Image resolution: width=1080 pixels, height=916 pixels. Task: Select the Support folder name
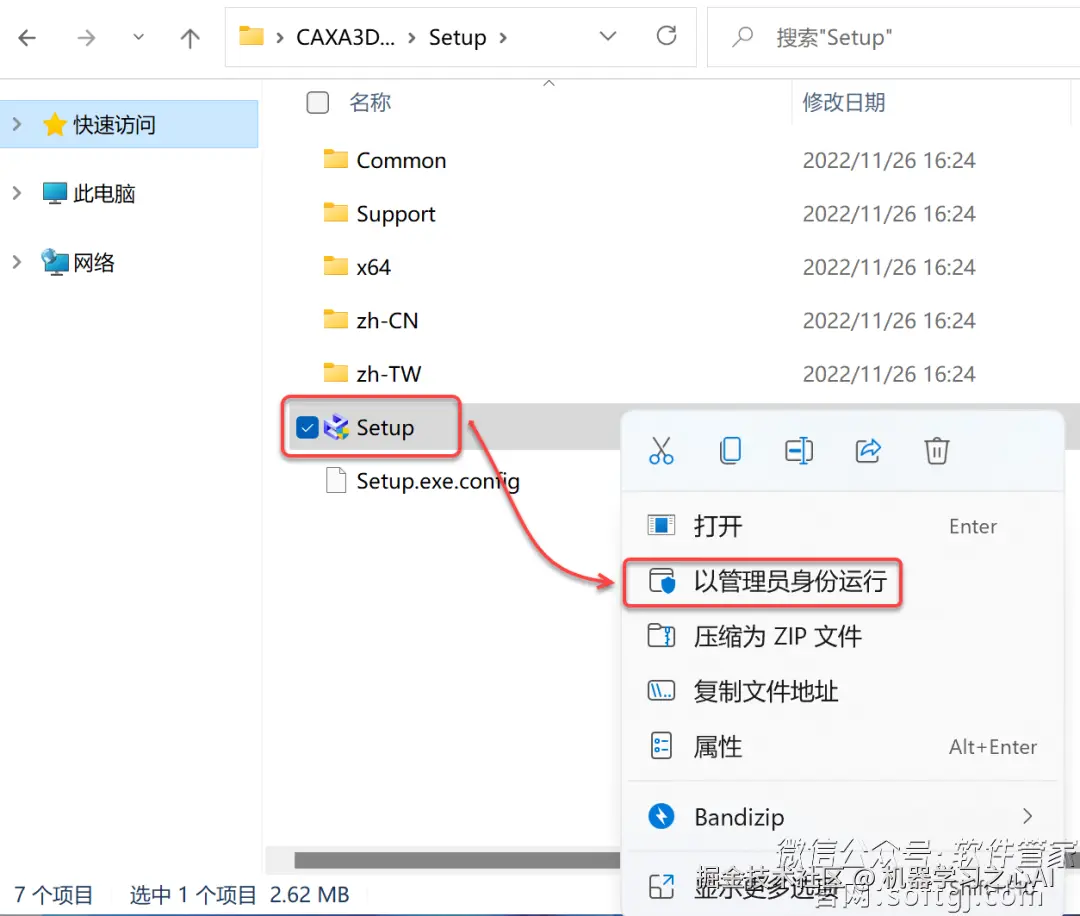[395, 214]
